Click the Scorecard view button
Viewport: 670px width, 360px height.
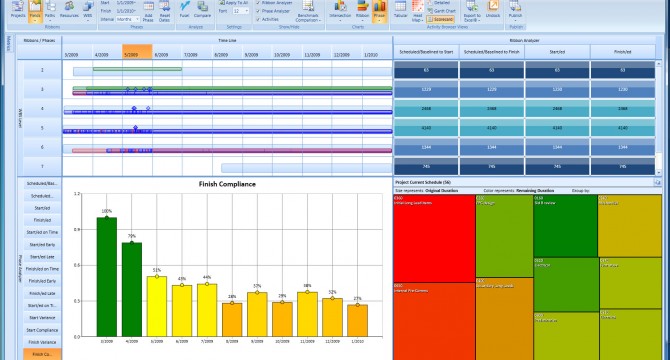440,19
